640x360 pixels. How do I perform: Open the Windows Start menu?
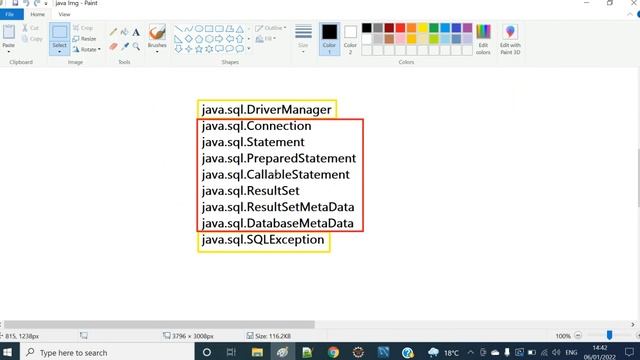tap(8, 352)
